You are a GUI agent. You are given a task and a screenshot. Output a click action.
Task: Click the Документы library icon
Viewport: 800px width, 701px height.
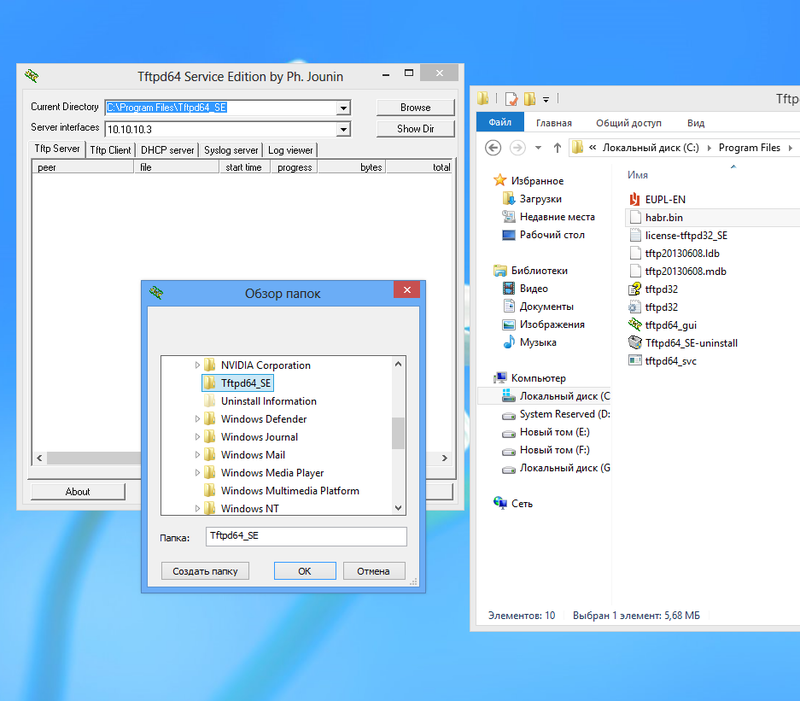(509, 306)
